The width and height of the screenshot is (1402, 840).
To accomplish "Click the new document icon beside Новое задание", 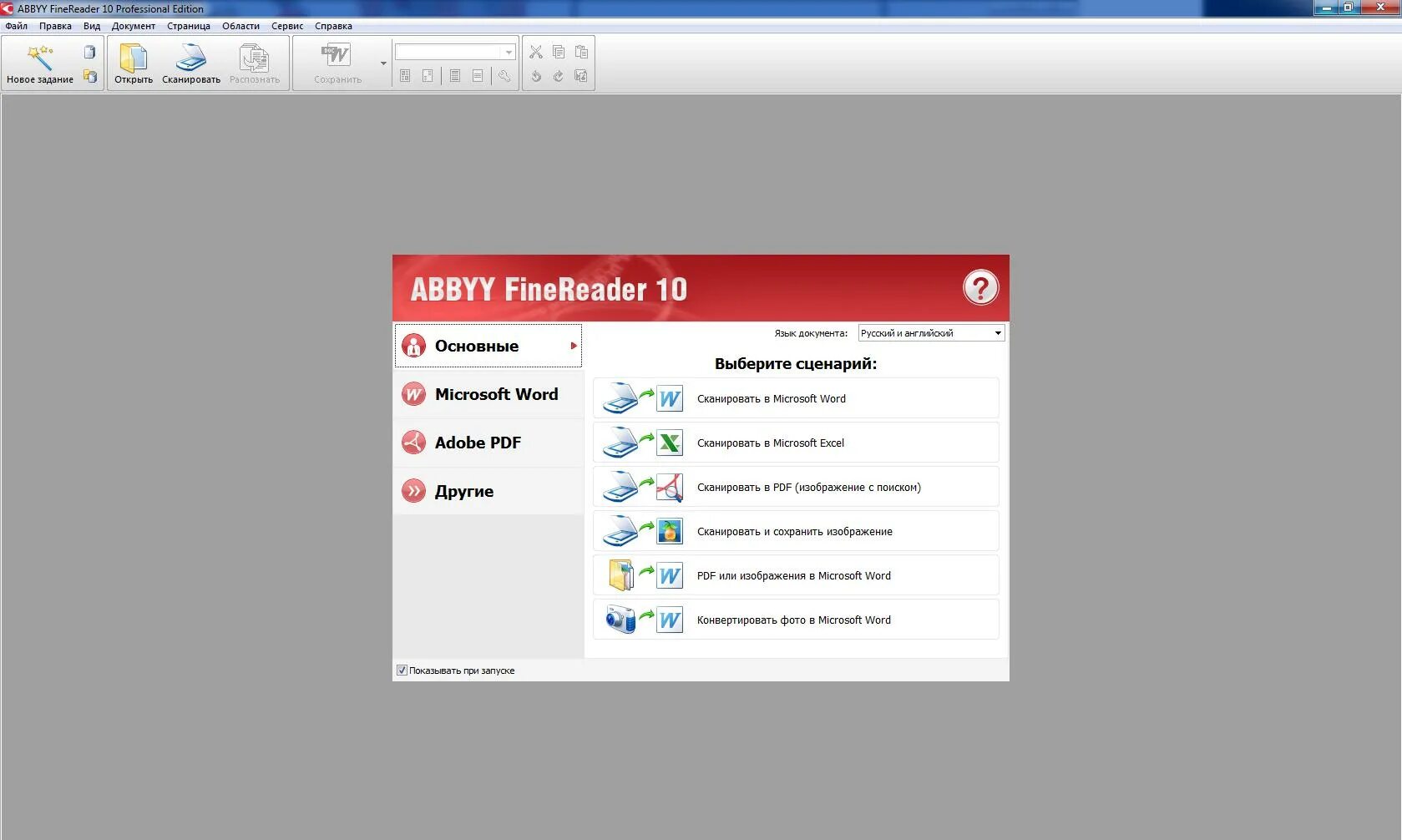I will point(89,52).
